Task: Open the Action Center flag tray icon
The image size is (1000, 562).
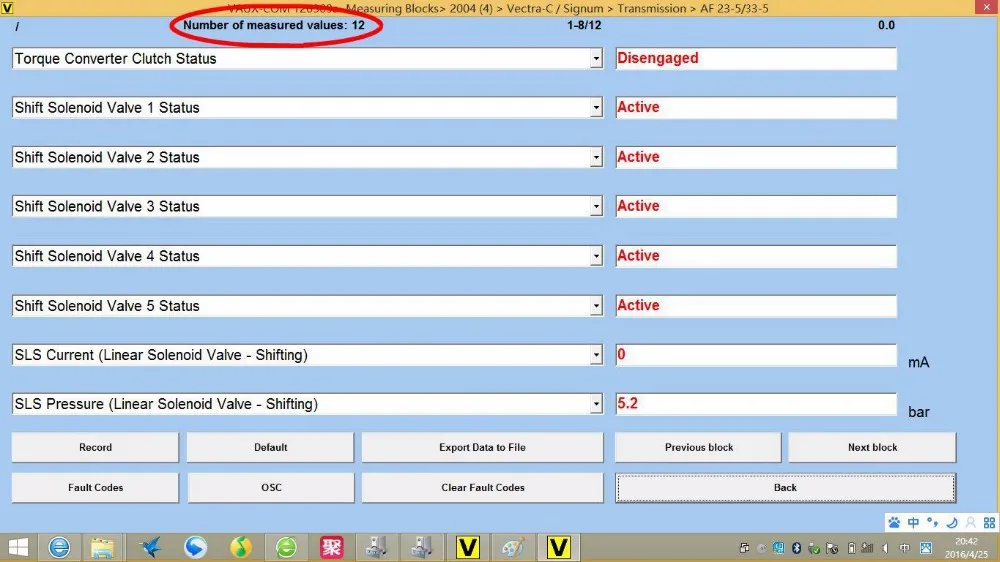Action: pyautogui.click(x=832, y=548)
